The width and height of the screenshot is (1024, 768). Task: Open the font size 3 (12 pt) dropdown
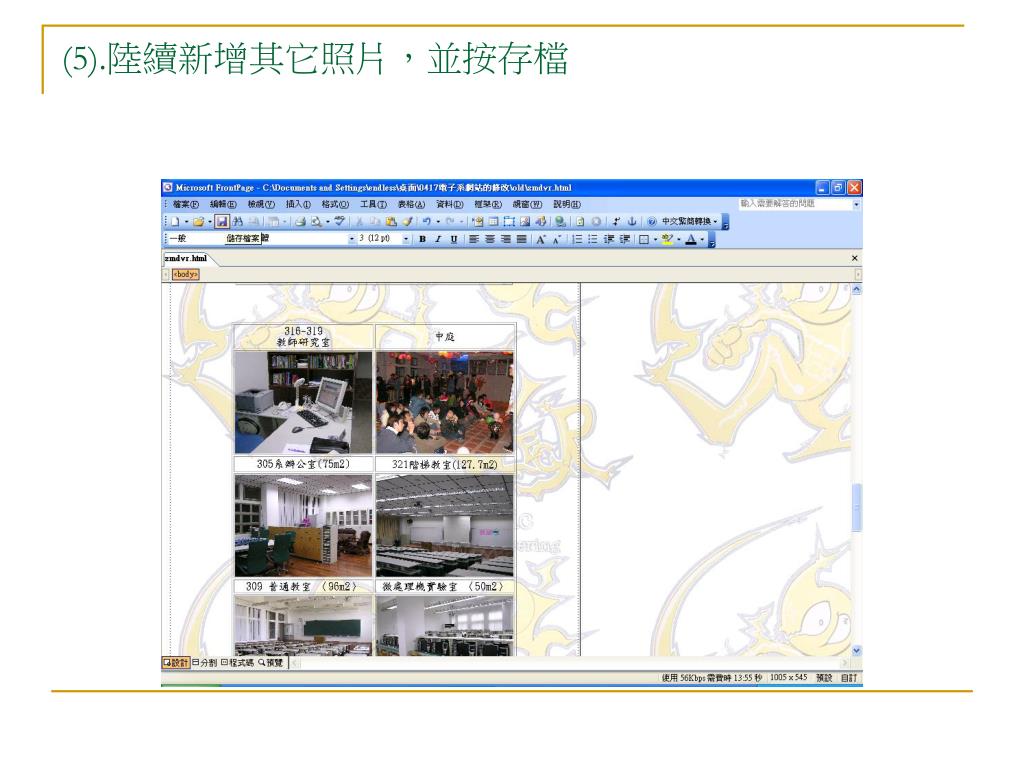click(x=406, y=239)
